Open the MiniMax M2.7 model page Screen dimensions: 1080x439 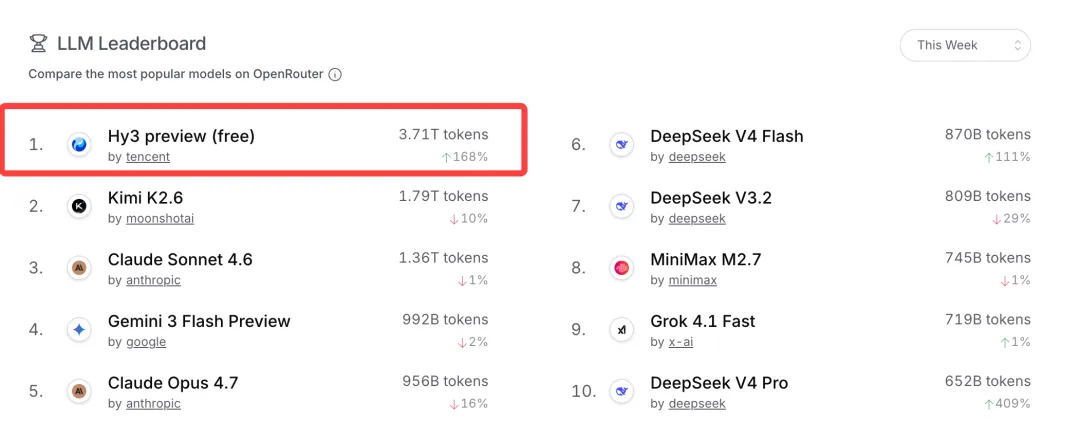705,260
